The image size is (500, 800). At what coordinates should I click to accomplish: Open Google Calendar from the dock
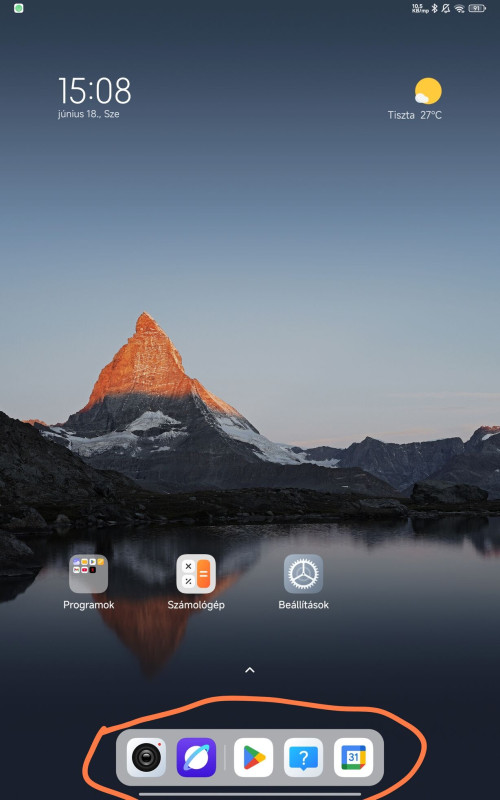[x=354, y=757]
